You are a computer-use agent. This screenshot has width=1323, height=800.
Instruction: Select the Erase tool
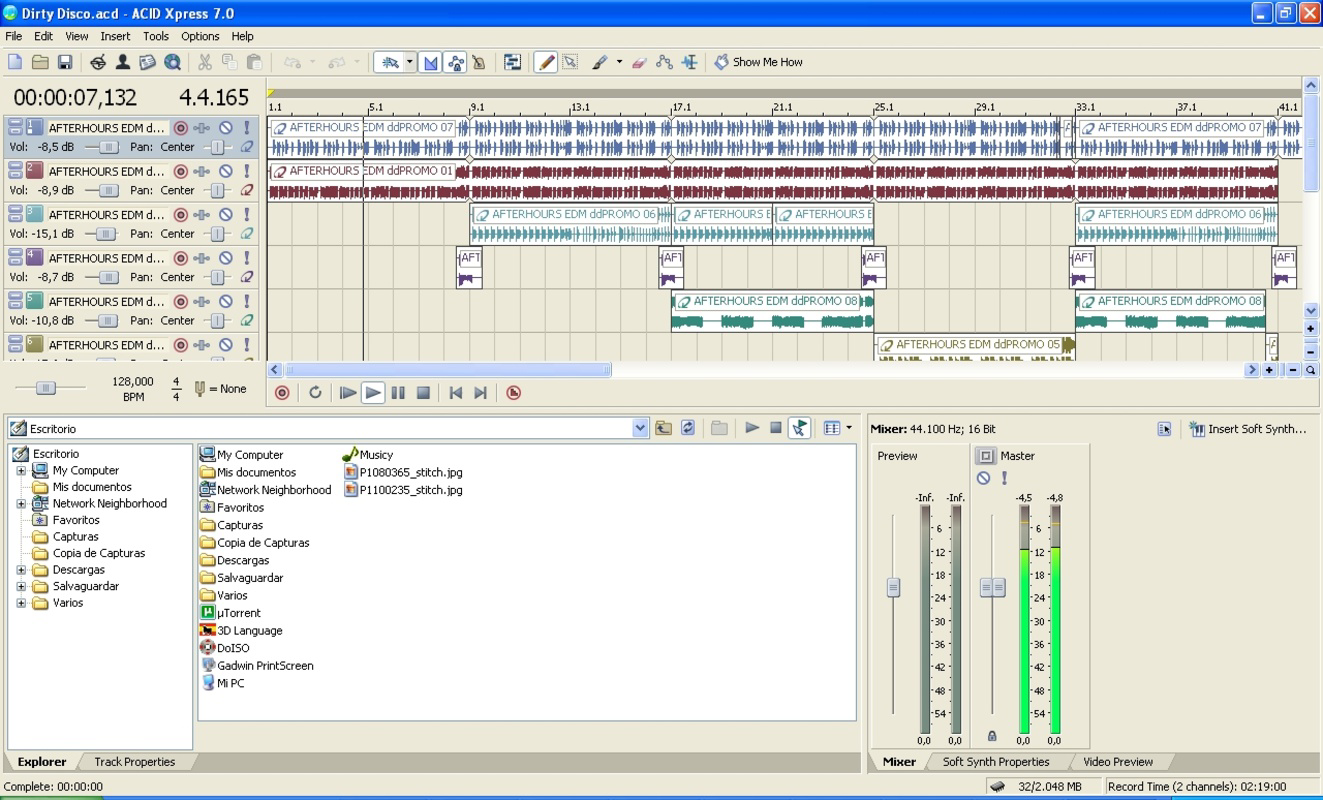click(640, 62)
